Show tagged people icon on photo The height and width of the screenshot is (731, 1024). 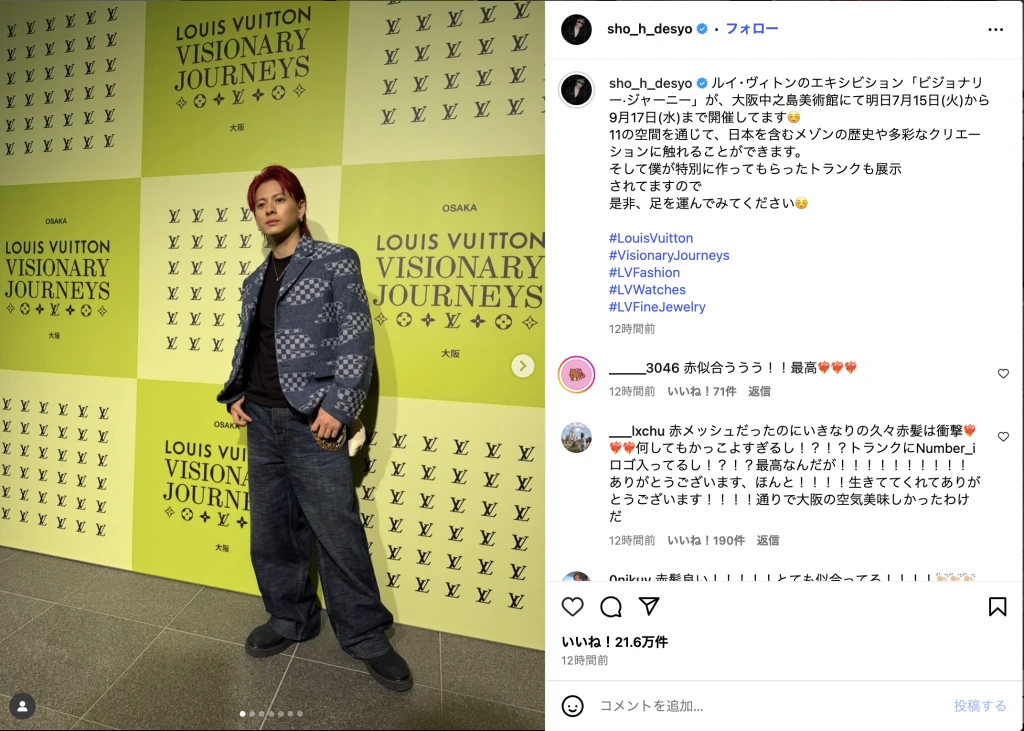[x=22, y=706]
